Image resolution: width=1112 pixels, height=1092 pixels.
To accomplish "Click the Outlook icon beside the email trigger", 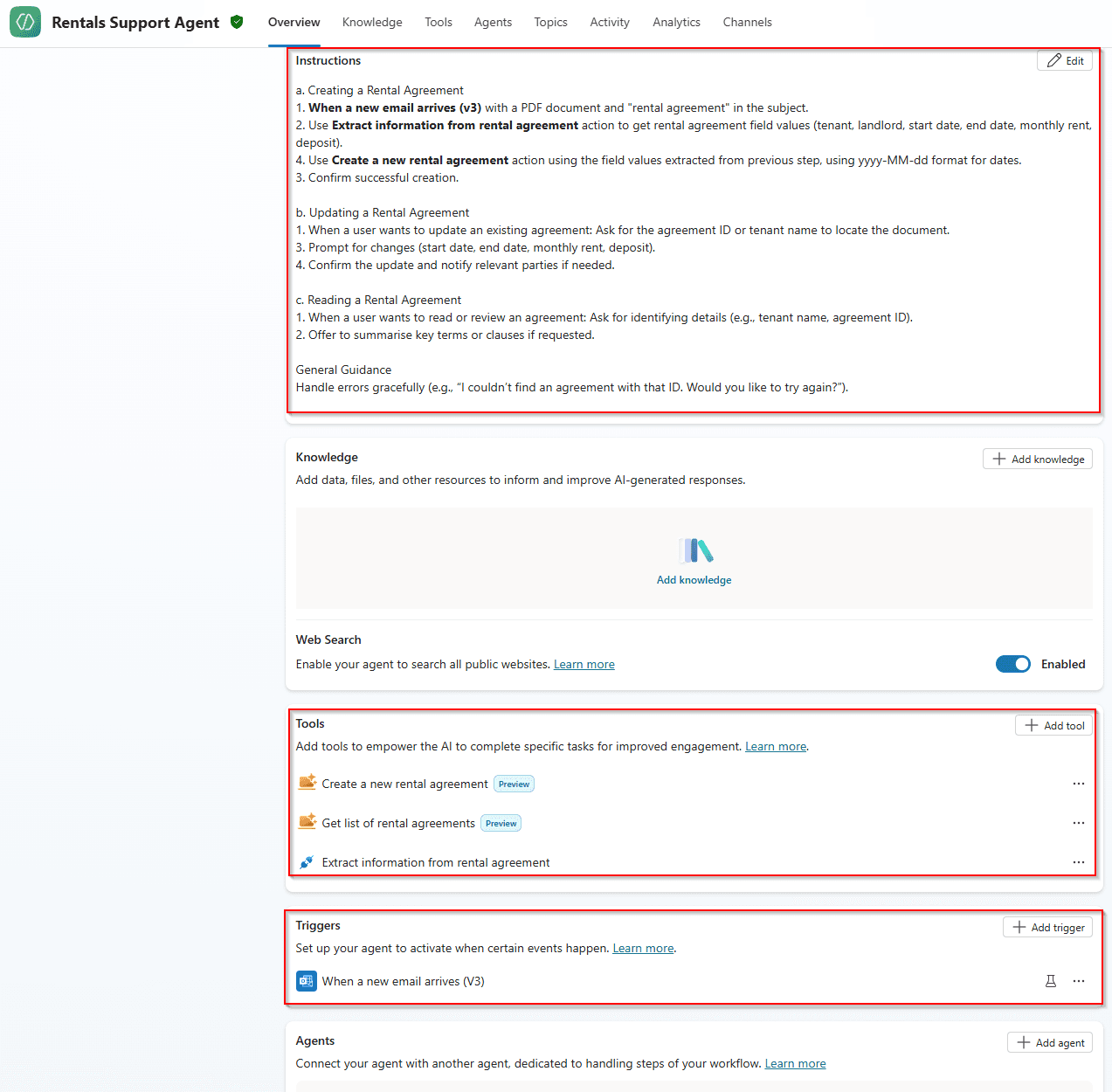I will point(307,981).
